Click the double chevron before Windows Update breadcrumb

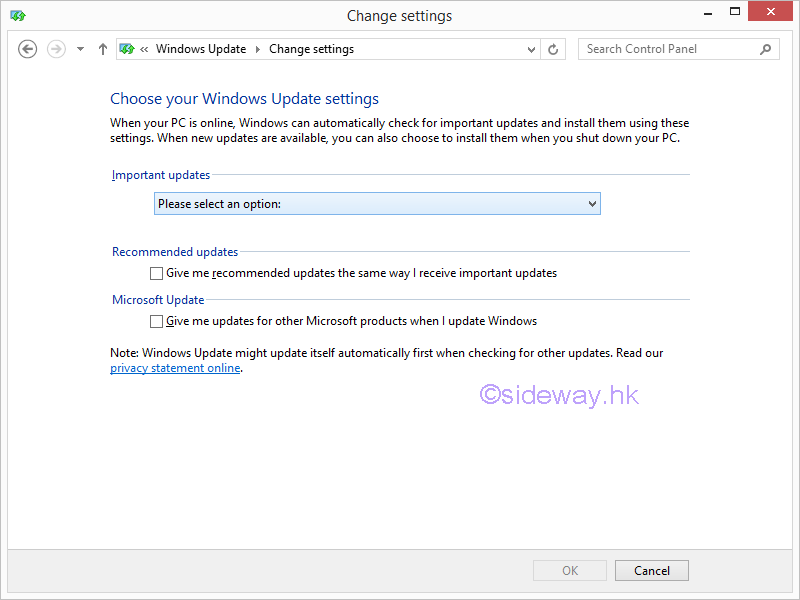145,49
